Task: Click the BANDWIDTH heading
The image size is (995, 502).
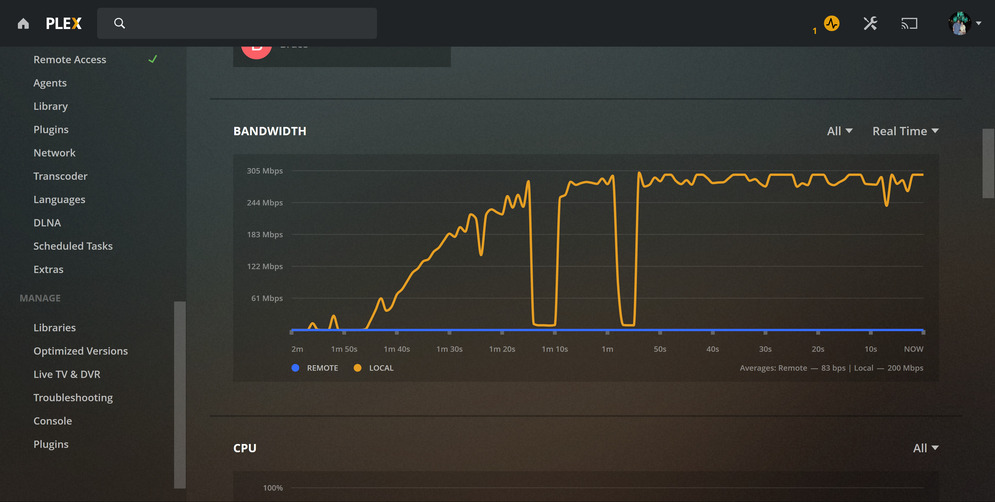Action: pyautogui.click(x=270, y=131)
